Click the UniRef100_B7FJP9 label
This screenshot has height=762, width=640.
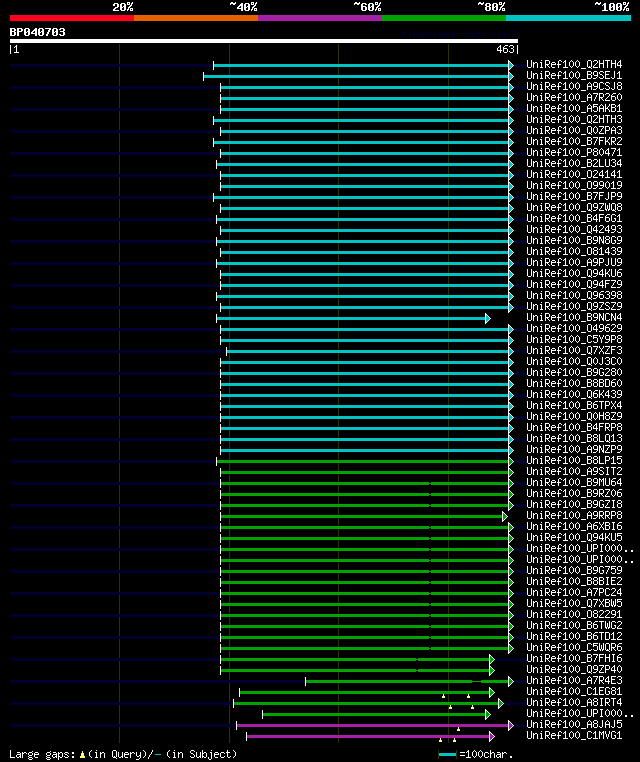[574, 196]
